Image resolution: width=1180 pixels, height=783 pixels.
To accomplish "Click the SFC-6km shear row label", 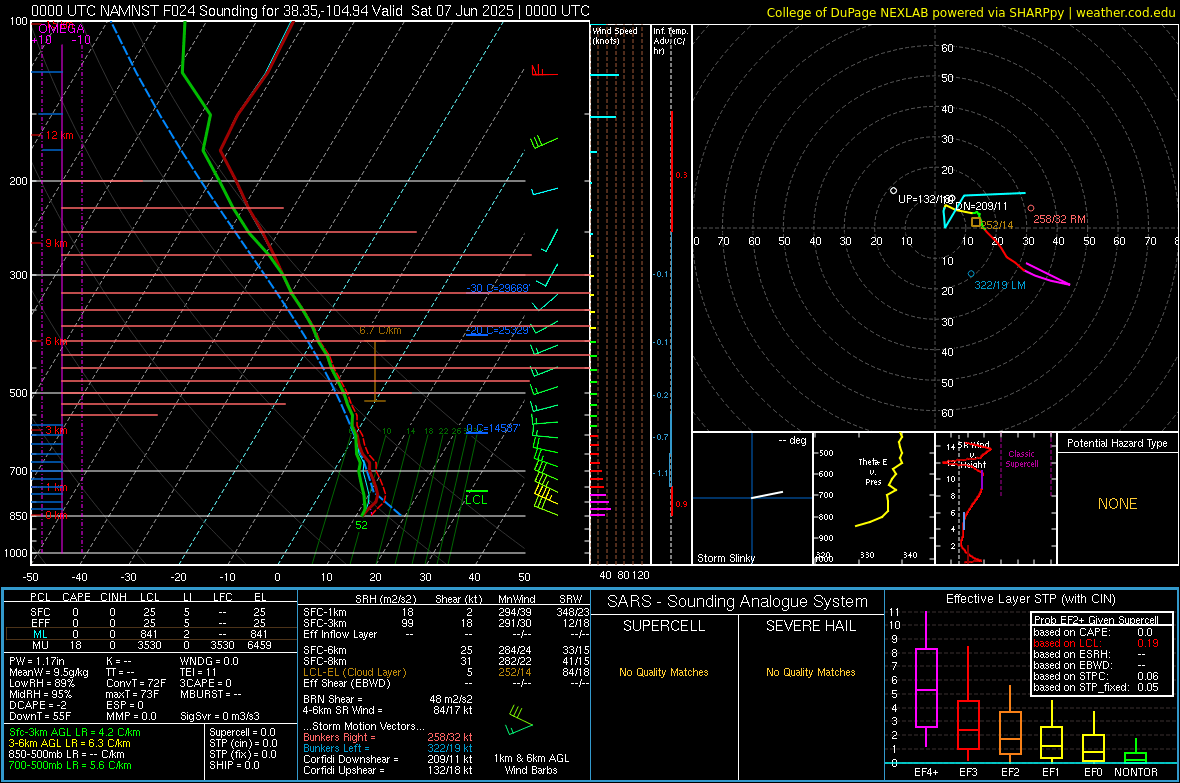I will click(x=325, y=650).
